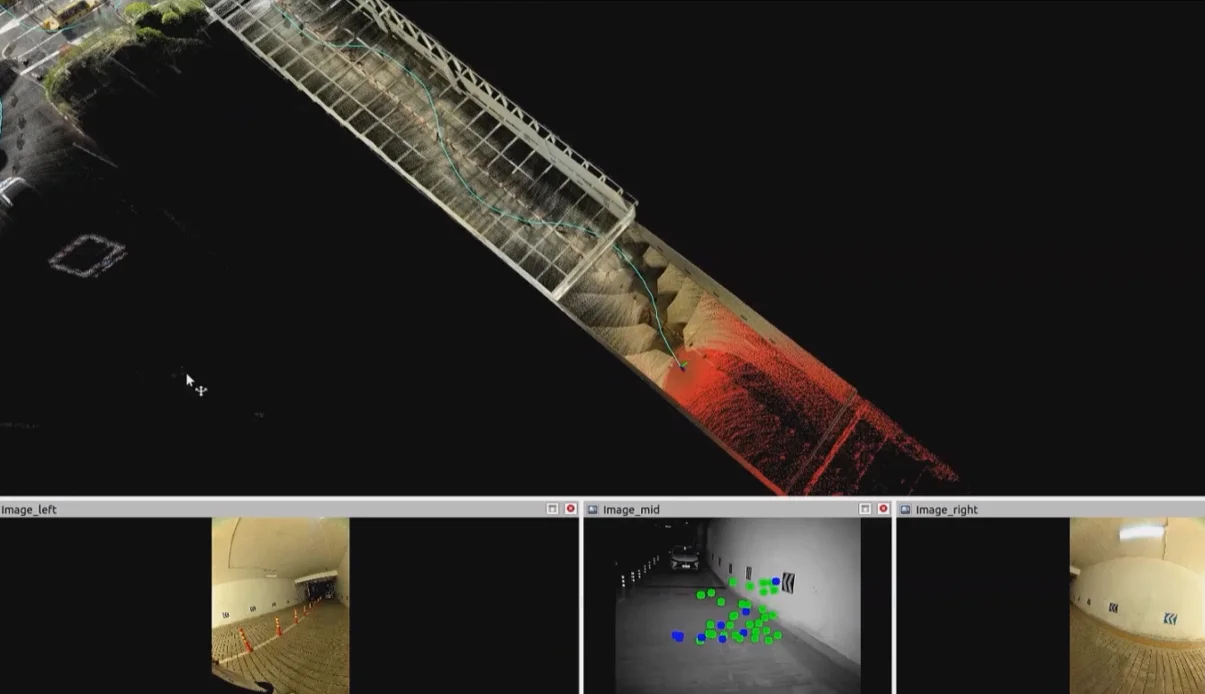The image size is (1205, 694).
Task: Undock the Image_mid panel
Action: pos(865,509)
